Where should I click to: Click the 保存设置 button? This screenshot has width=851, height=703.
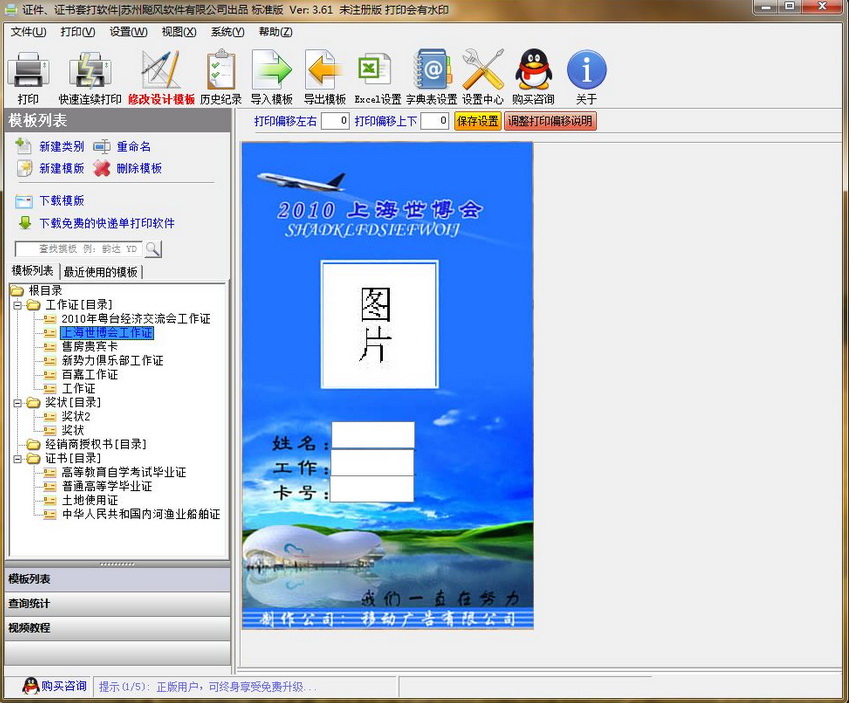478,121
